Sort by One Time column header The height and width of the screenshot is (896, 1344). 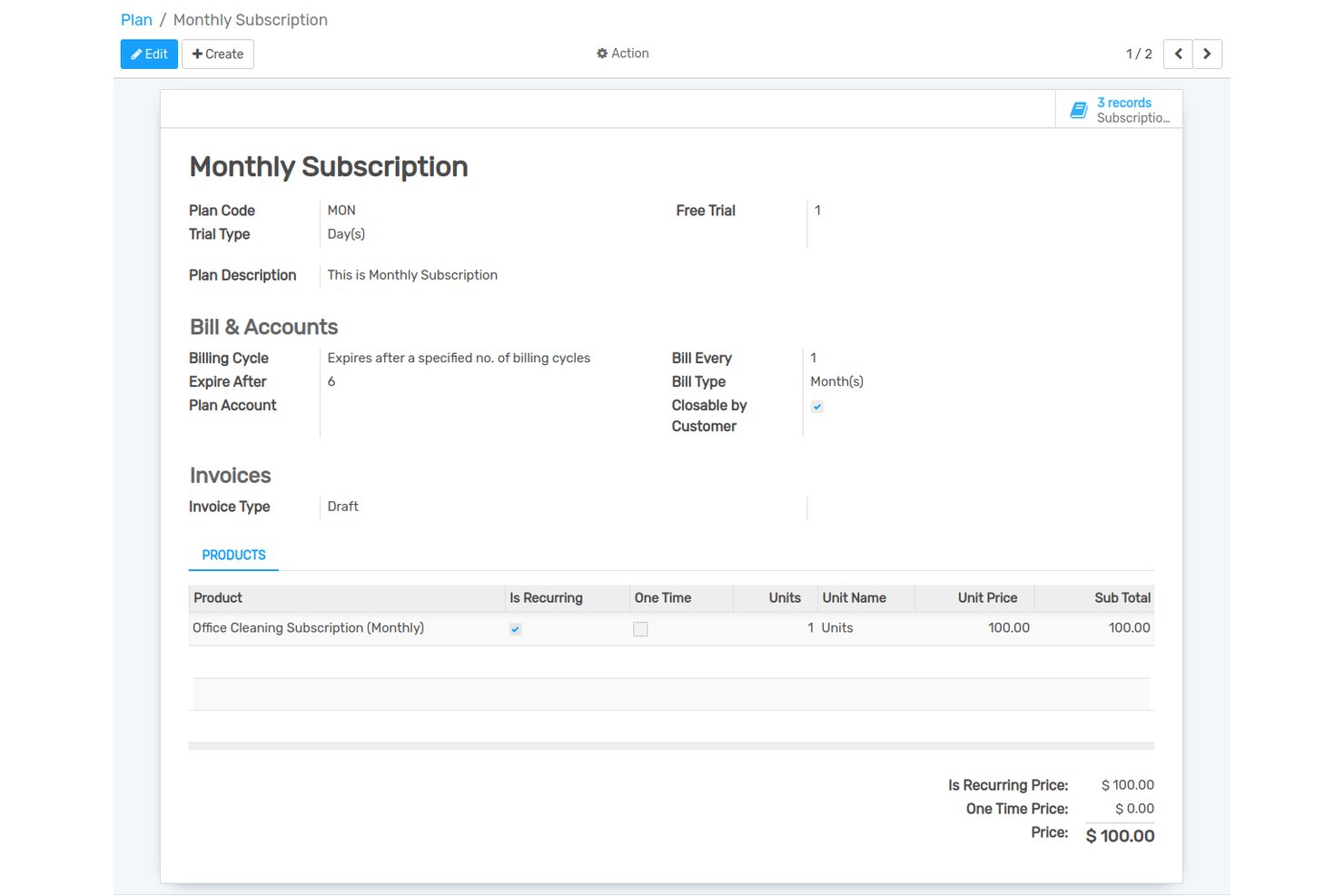tap(681, 597)
